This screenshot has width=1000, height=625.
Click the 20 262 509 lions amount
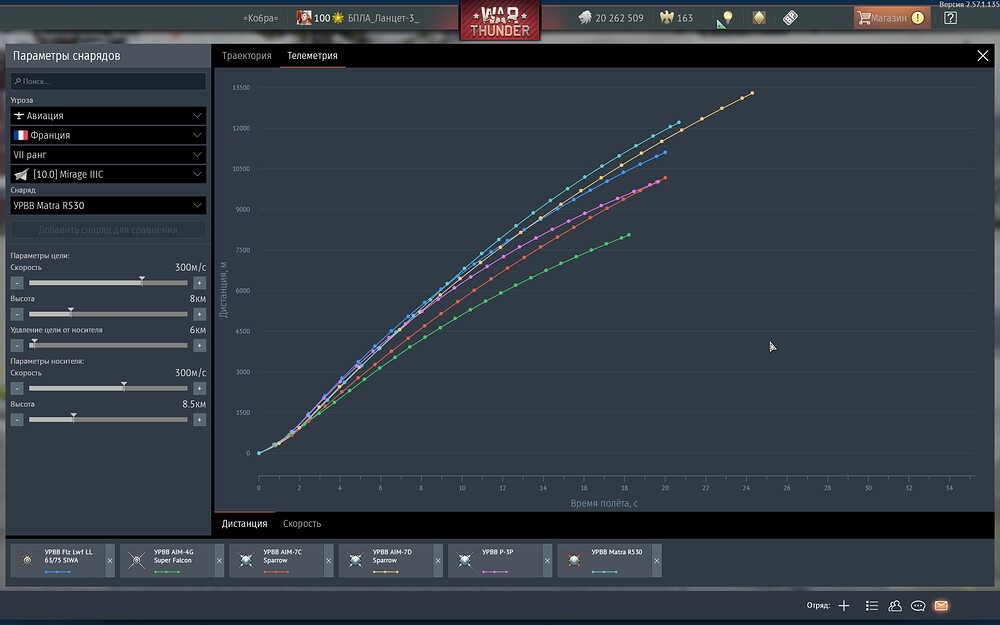(619, 18)
